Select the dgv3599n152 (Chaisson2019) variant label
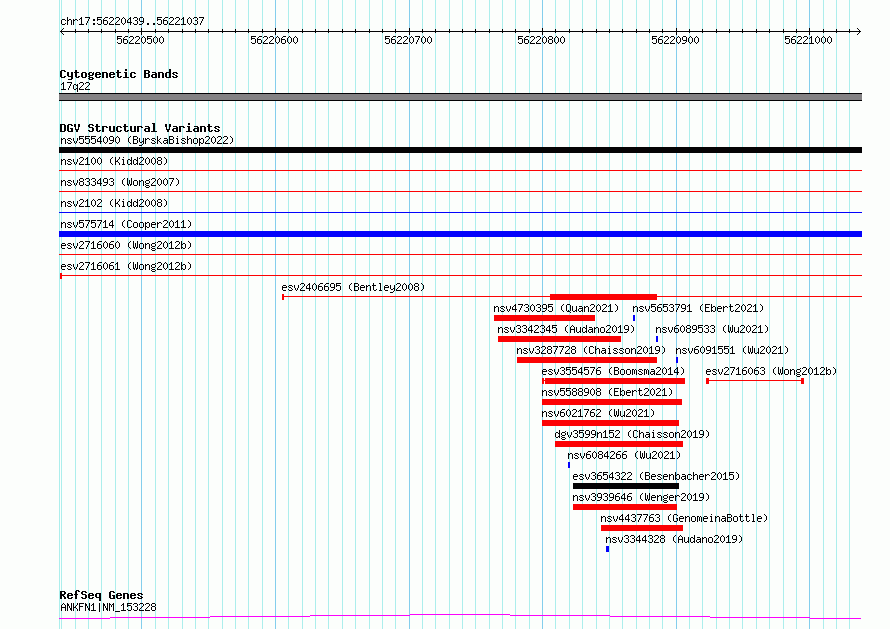The width and height of the screenshot is (890, 629). point(631,434)
